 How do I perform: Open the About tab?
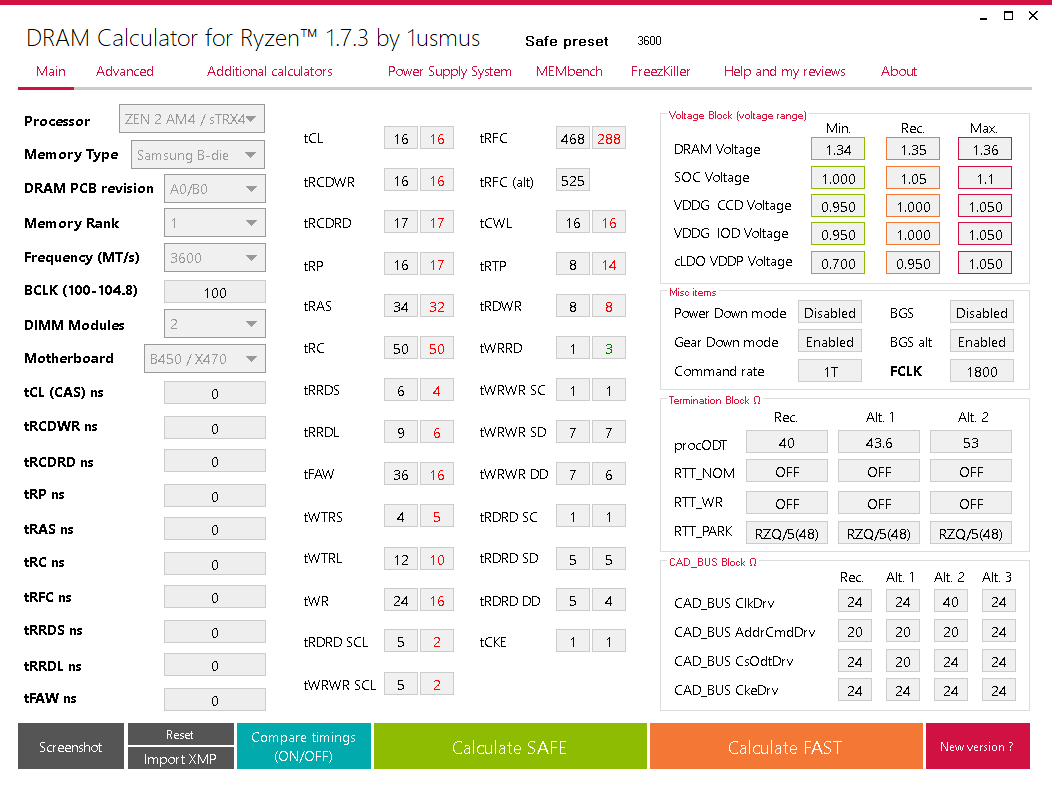[899, 71]
